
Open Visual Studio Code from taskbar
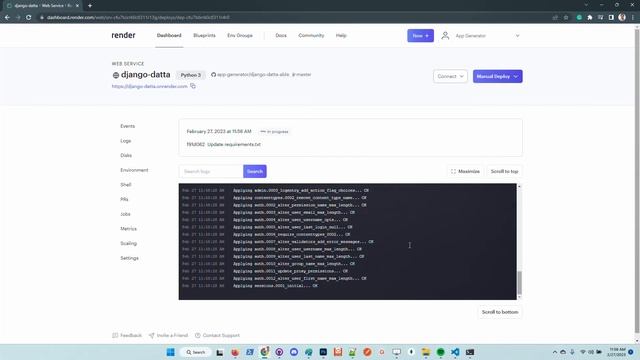(x=455, y=352)
